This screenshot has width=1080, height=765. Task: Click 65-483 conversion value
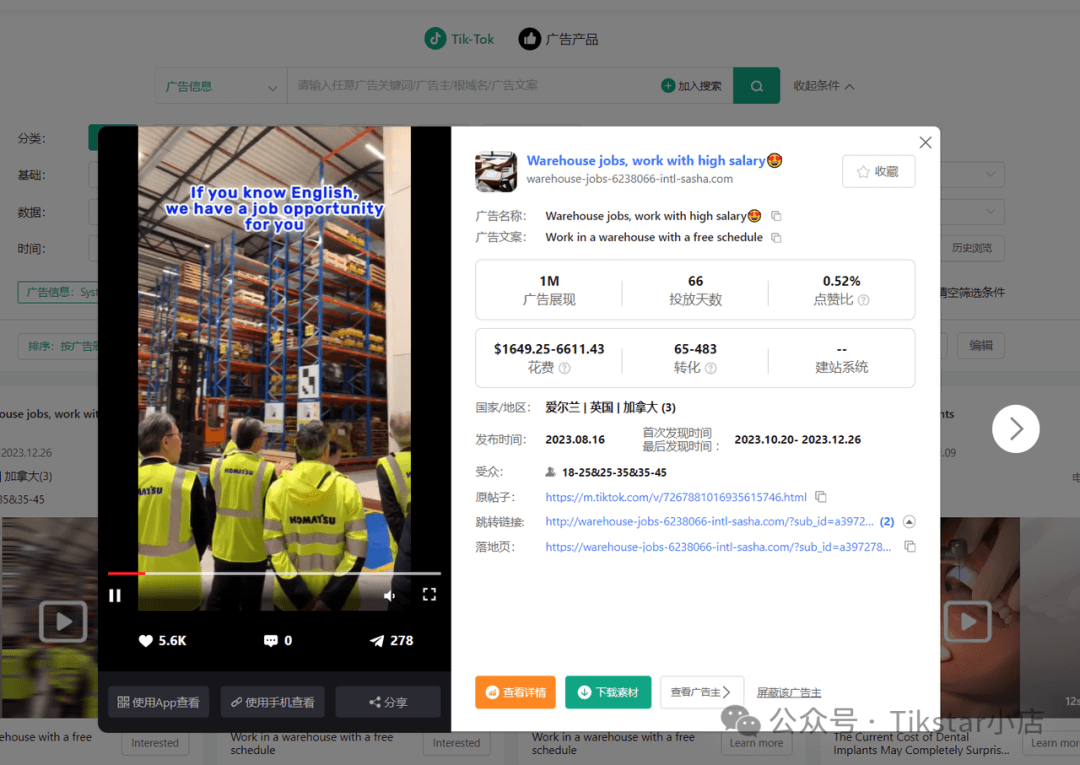point(695,349)
